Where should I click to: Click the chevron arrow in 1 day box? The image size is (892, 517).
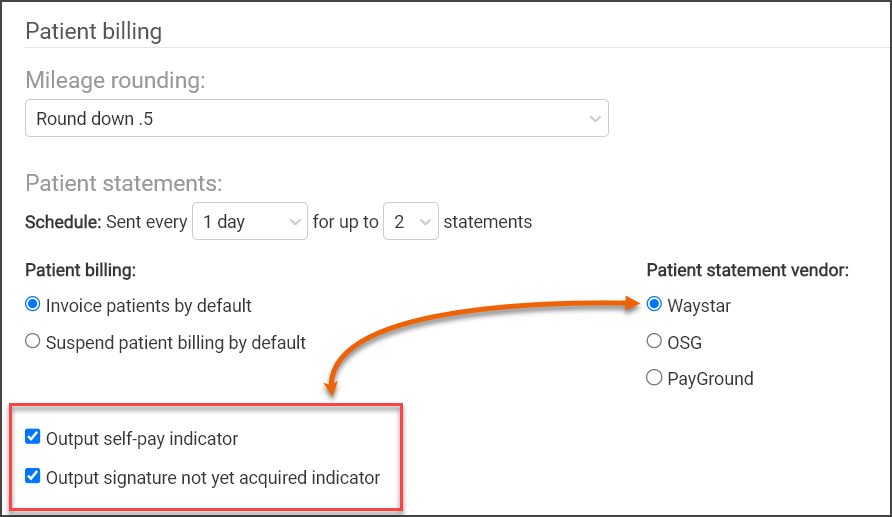point(295,222)
